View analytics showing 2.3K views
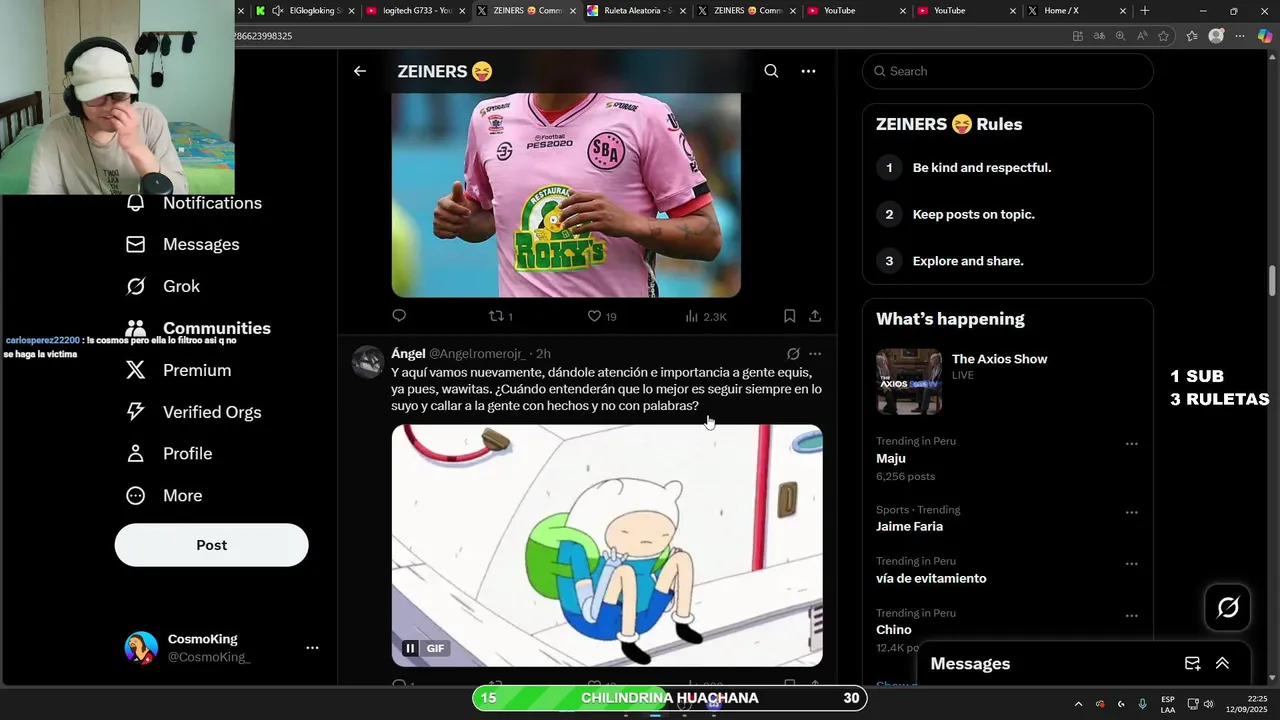1280x720 pixels. 706,316
